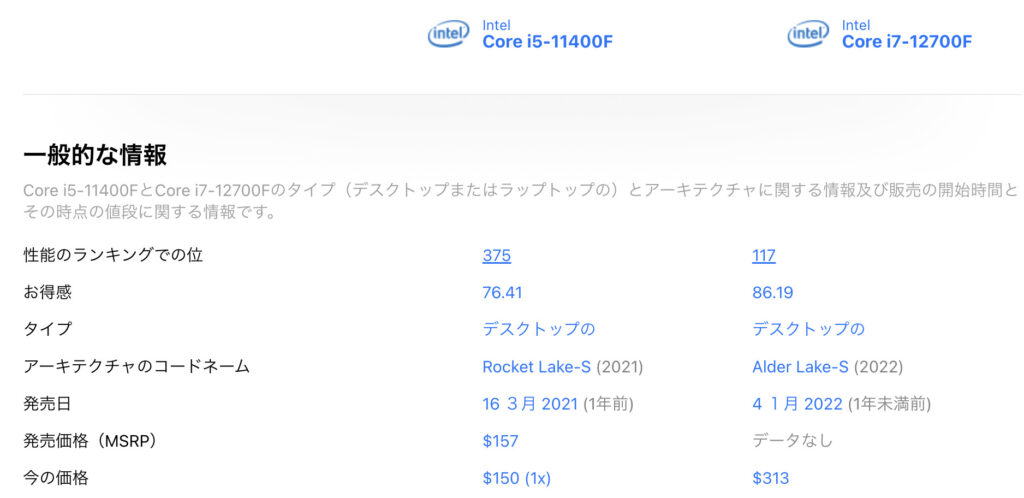The image size is (1024, 498).
Task: Open the Core i7-12700F title link
Action: click(x=906, y=42)
